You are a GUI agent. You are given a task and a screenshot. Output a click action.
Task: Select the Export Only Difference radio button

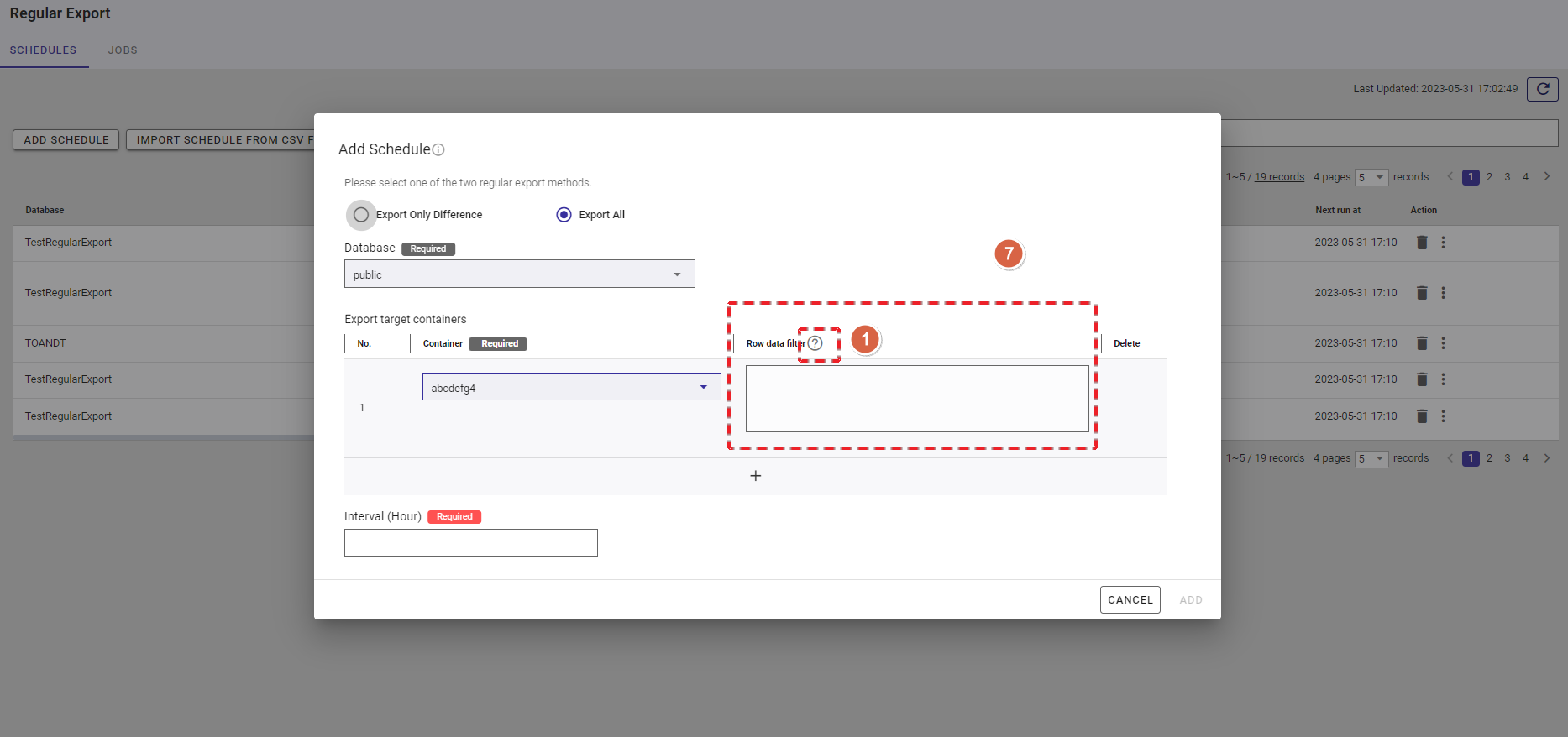coord(361,215)
